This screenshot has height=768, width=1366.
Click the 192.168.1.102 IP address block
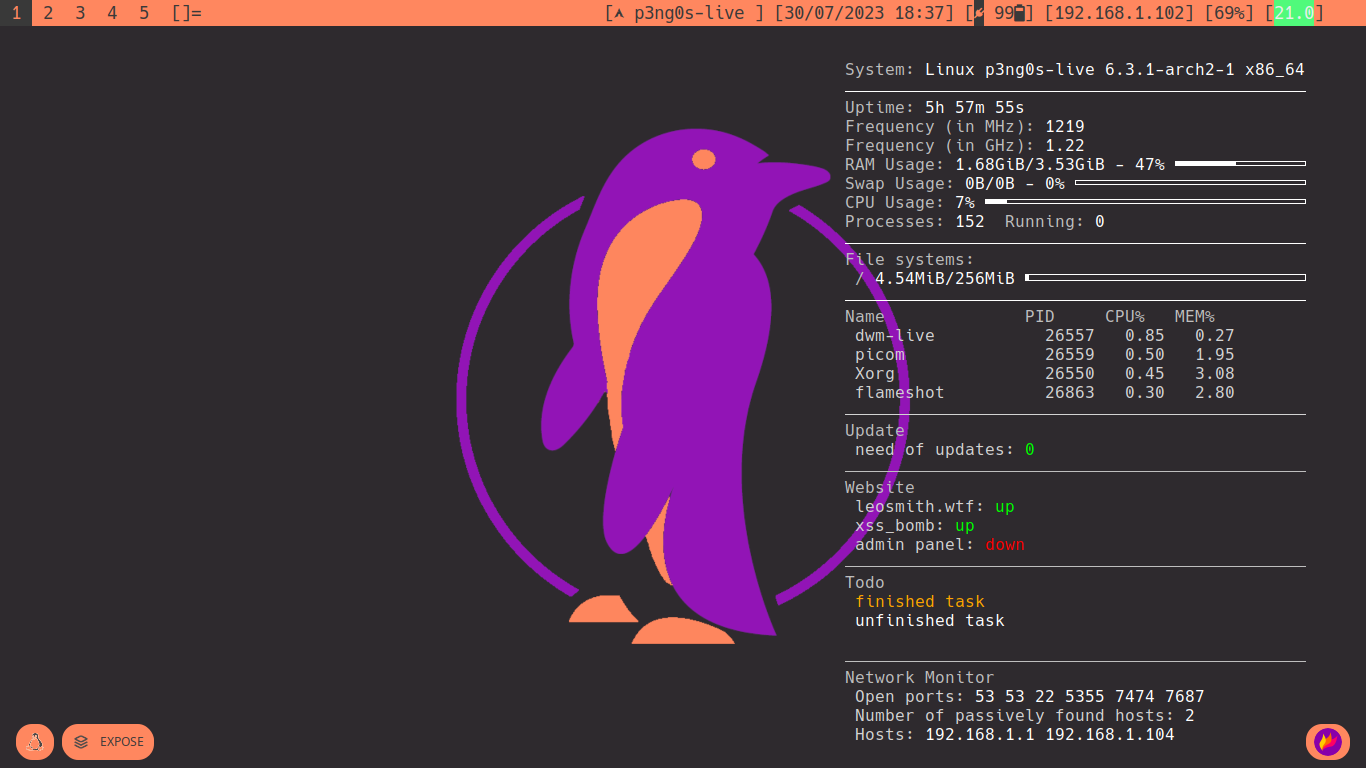[x=1119, y=13]
